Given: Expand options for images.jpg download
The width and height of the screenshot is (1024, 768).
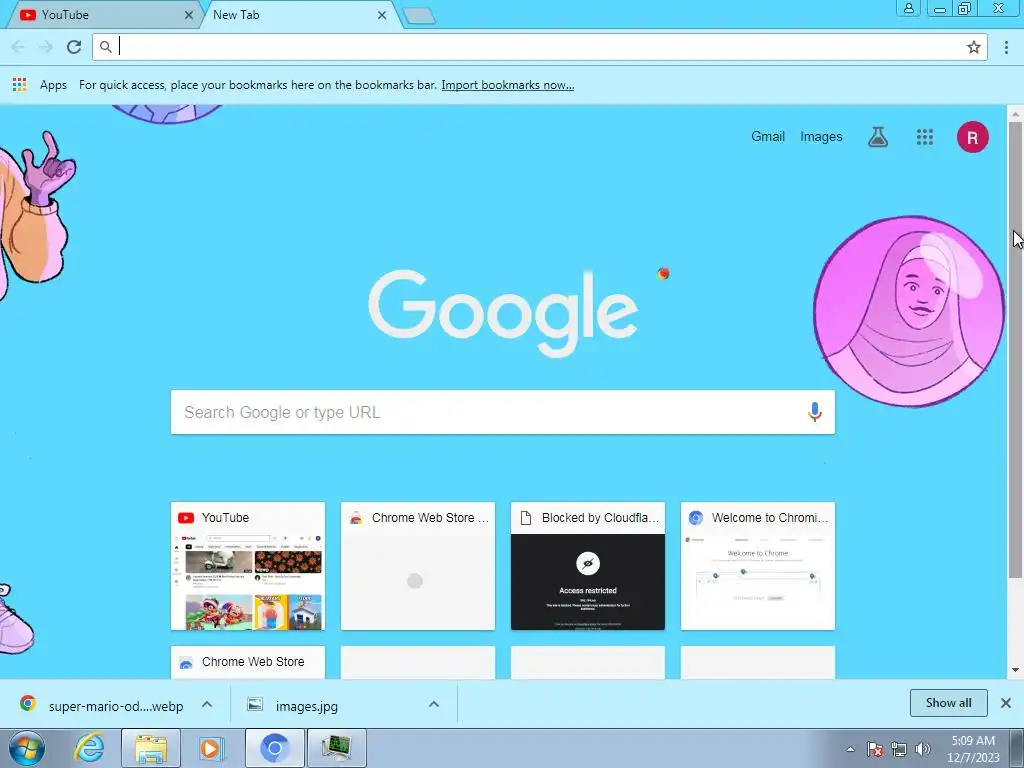Looking at the screenshot, I should click(x=434, y=704).
